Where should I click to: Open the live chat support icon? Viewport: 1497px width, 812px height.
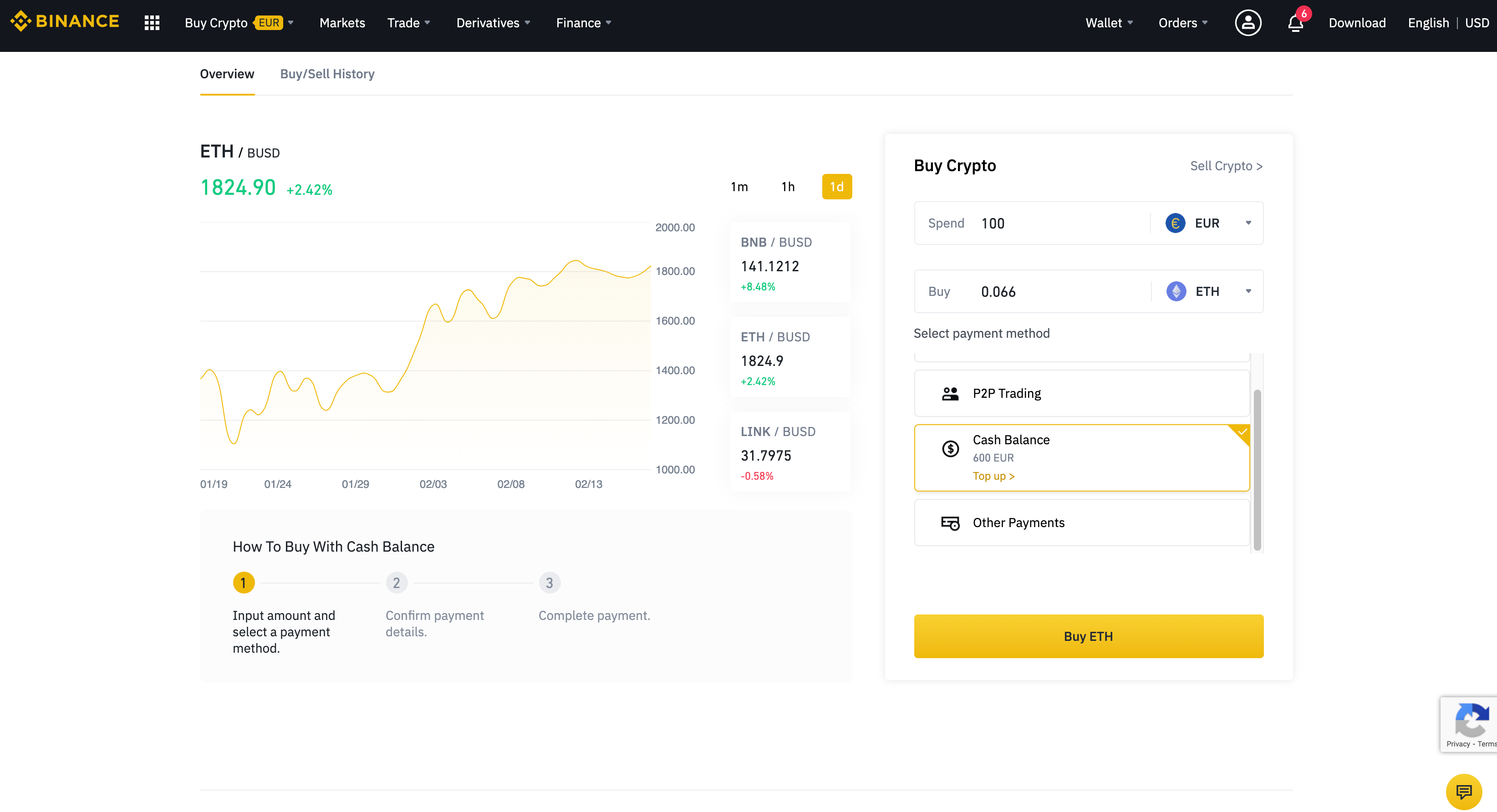tap(1463, 791)
